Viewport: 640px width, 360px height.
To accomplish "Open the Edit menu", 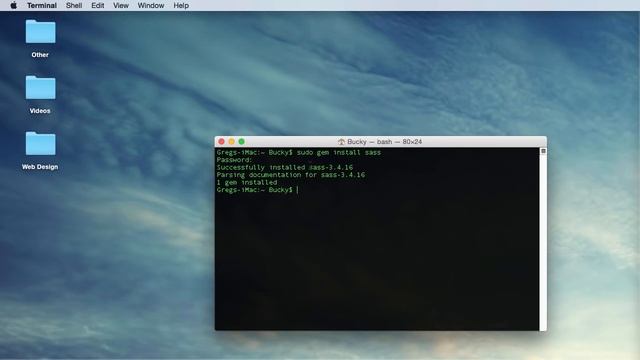I will [98, 5].
